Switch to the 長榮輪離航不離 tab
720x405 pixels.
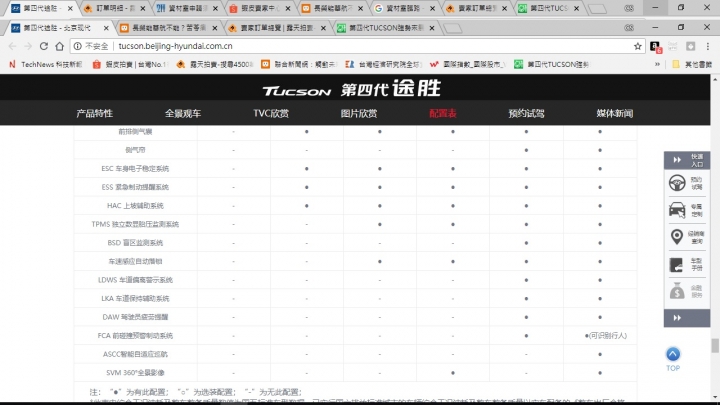click(x=168, y=28)
